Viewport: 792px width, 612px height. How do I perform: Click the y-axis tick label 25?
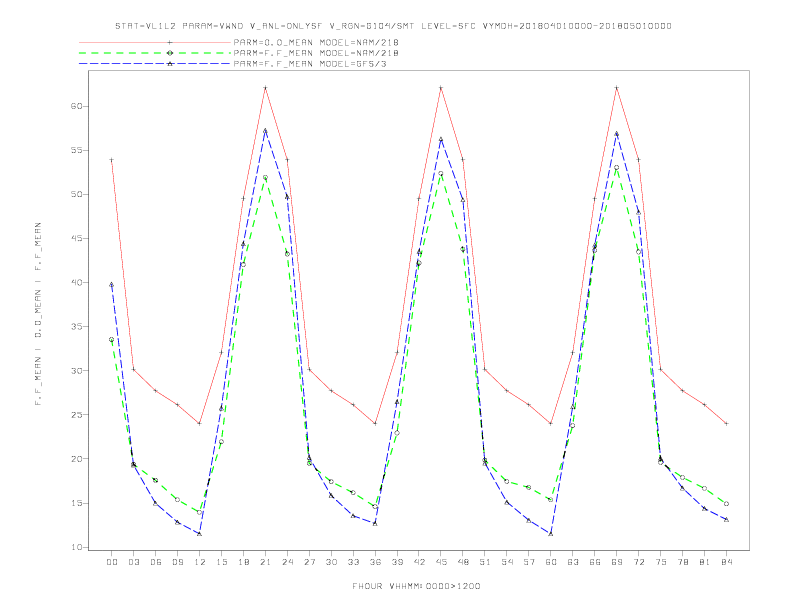coord(76,415)
